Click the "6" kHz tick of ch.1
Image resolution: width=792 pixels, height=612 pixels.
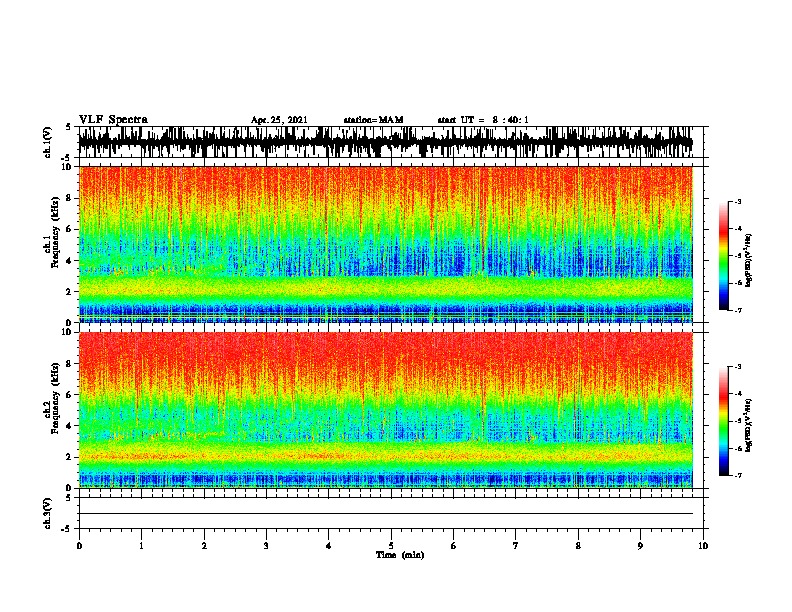point(70,229)
